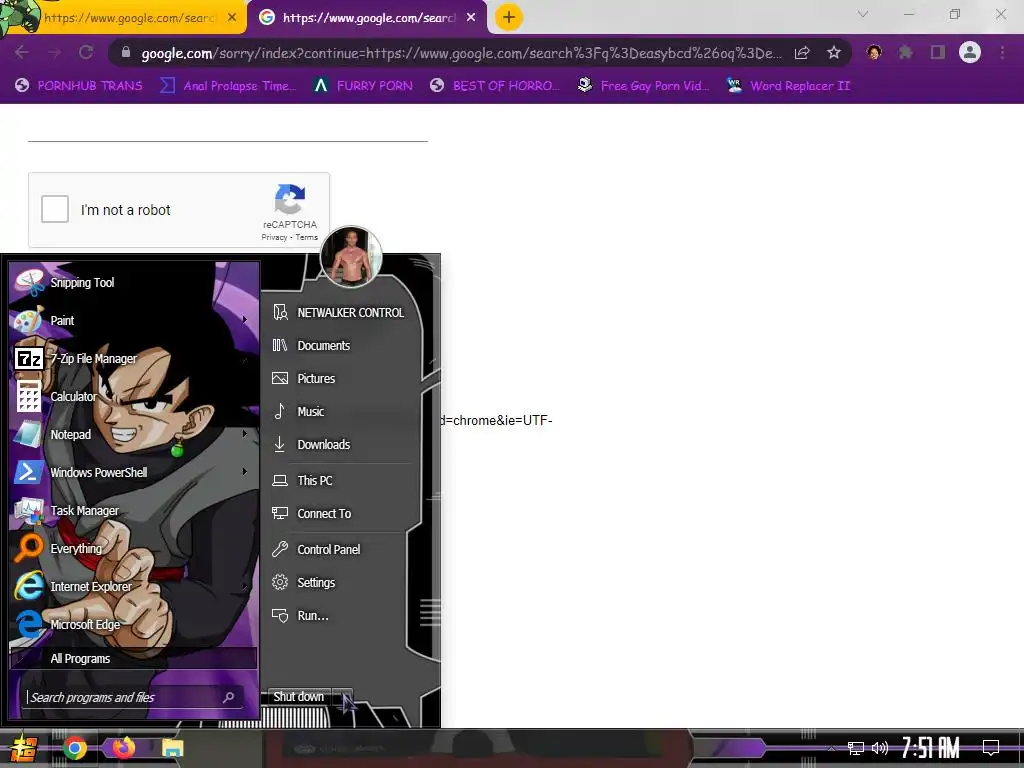Open Settings from the start menu
The height and width of the screenshot is (768, 1024).
[x=340, y=583]
